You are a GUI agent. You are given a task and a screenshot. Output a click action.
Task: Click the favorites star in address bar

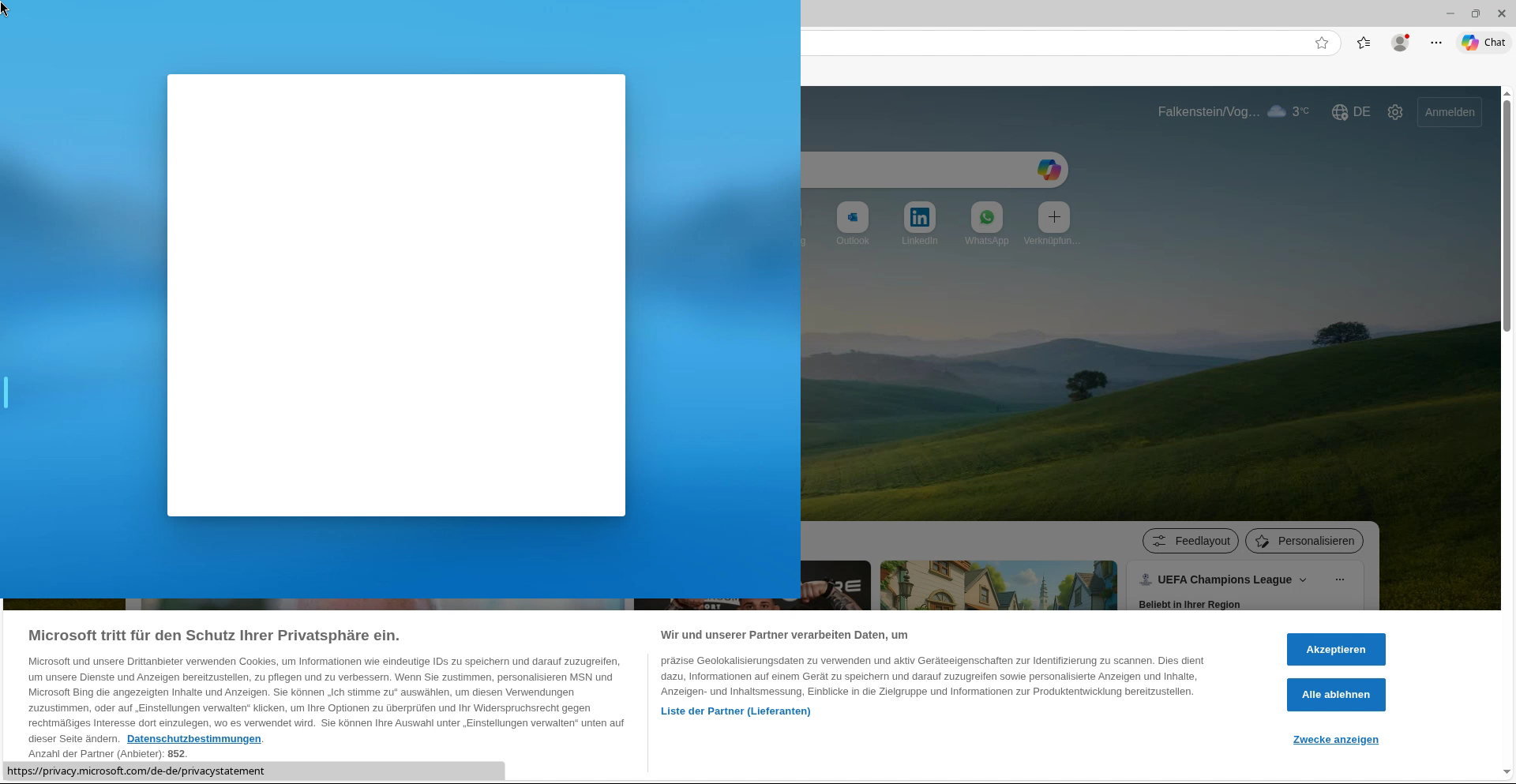[1322, 43]
